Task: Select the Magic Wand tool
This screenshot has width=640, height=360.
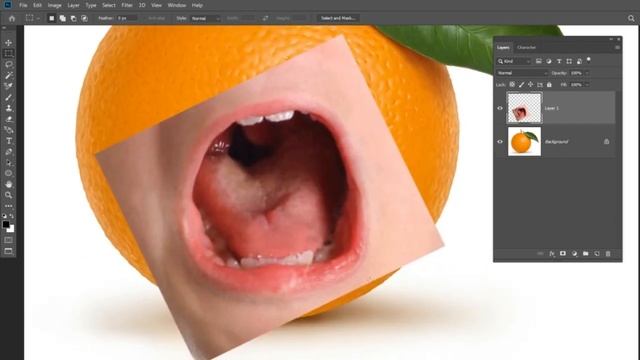Action: (x=9, y=76)
